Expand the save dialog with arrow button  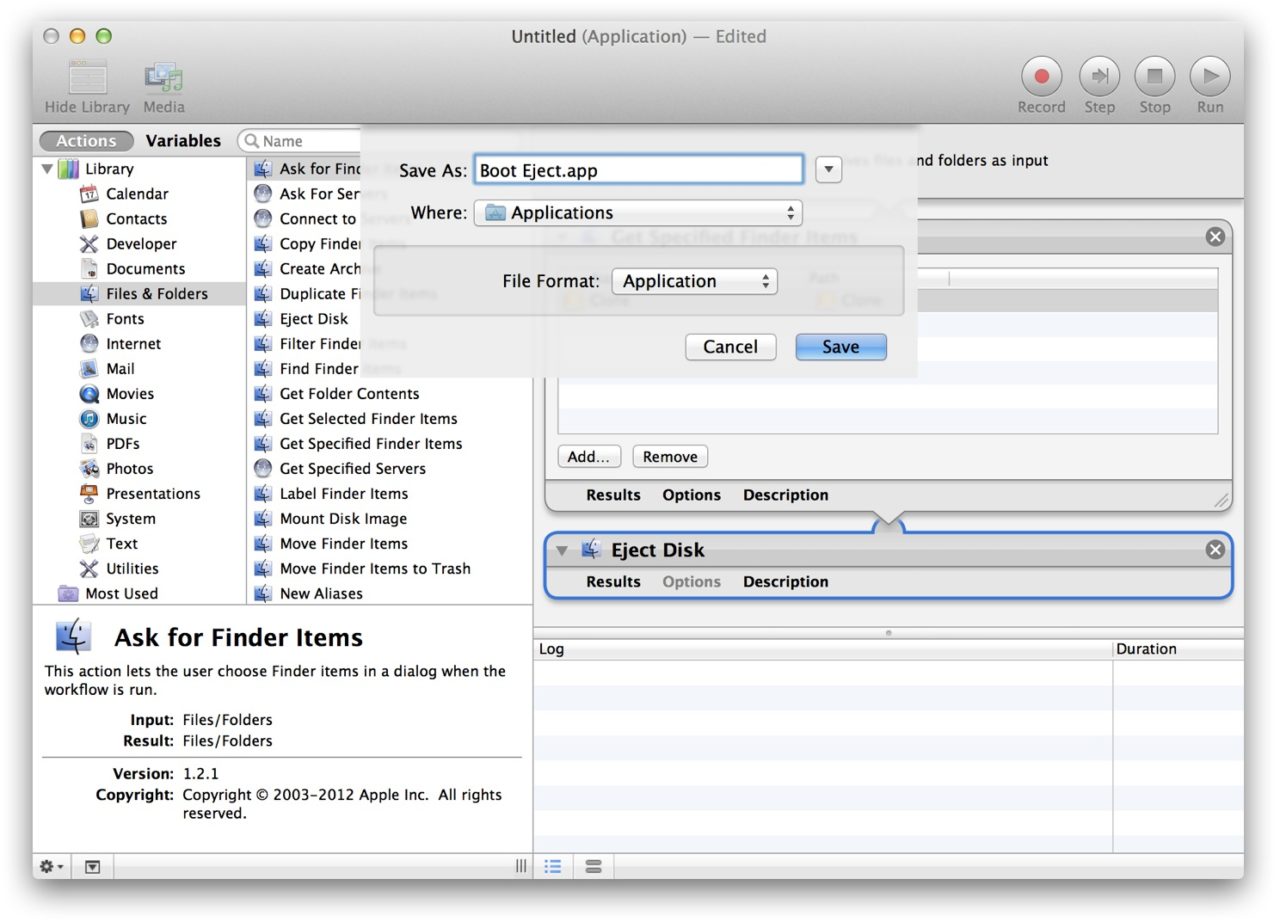[x=828, y=170]
